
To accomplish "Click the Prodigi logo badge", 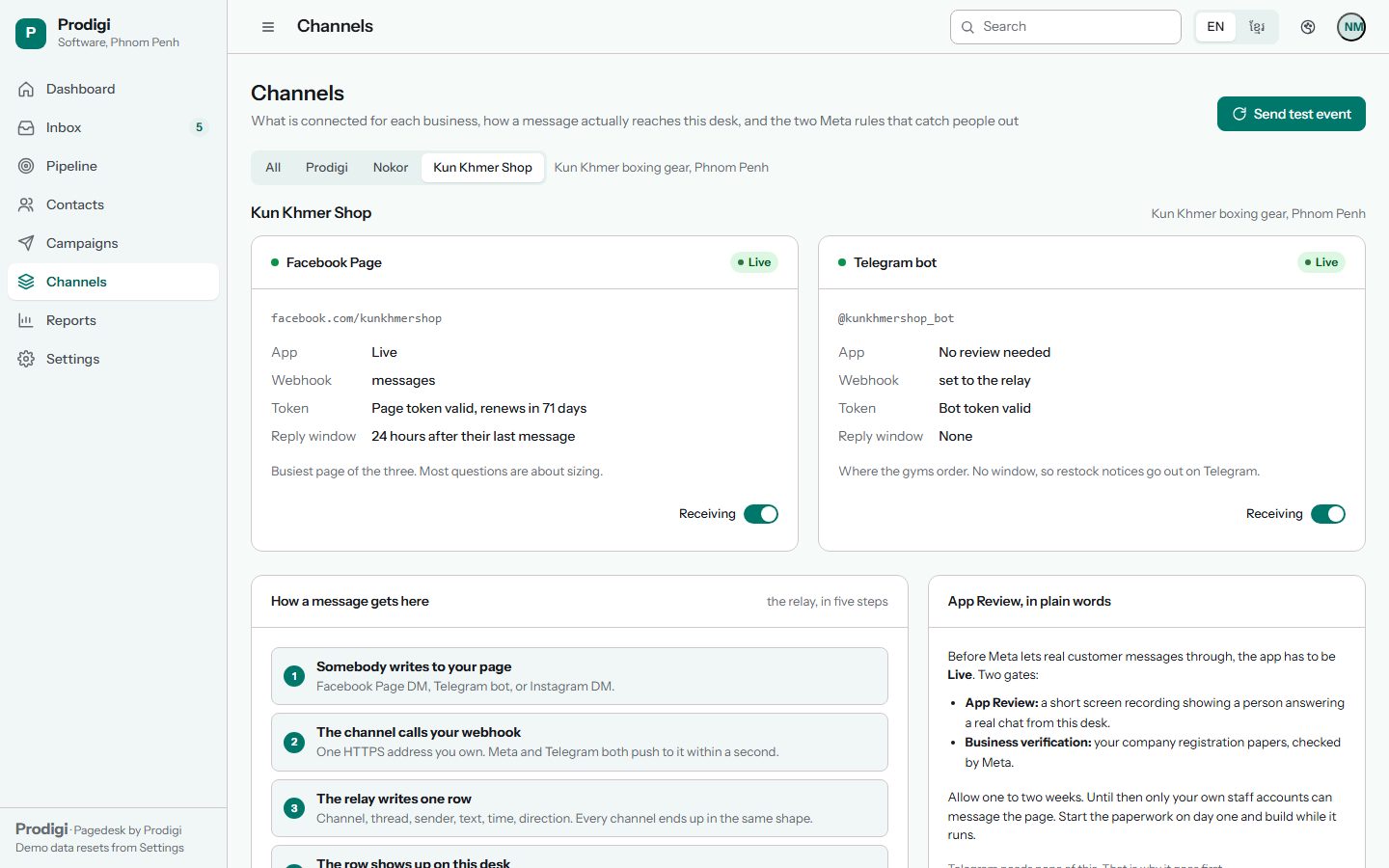I will [31, 33].
